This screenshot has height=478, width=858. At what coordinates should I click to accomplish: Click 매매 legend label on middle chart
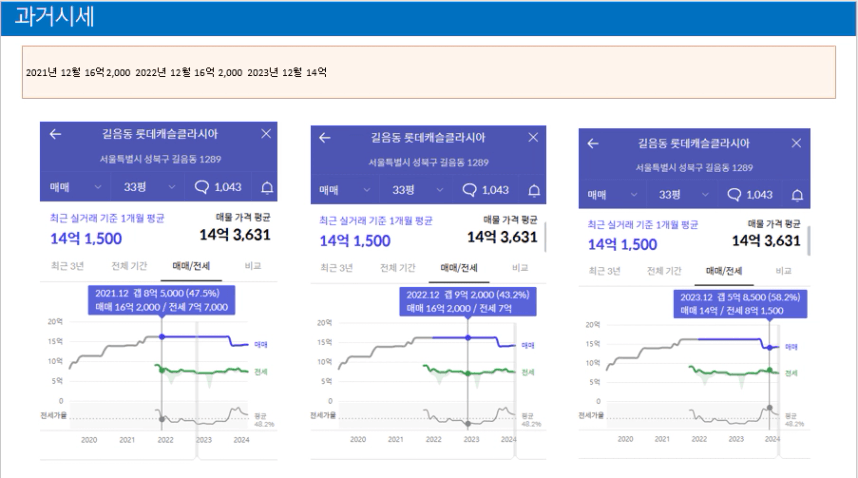[x=528, y=346]
